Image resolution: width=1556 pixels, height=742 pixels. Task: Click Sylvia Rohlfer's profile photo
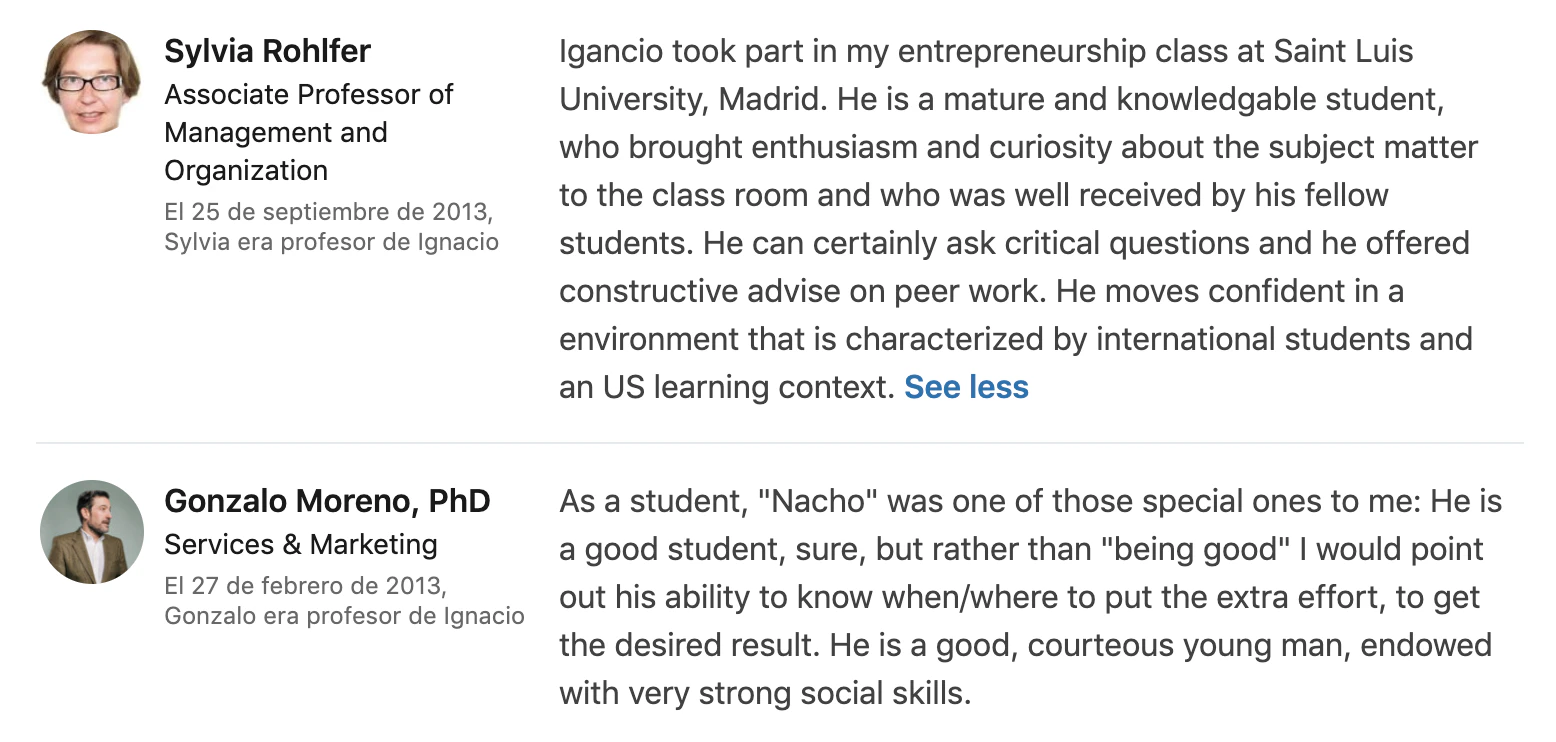(x=91, y=82)
